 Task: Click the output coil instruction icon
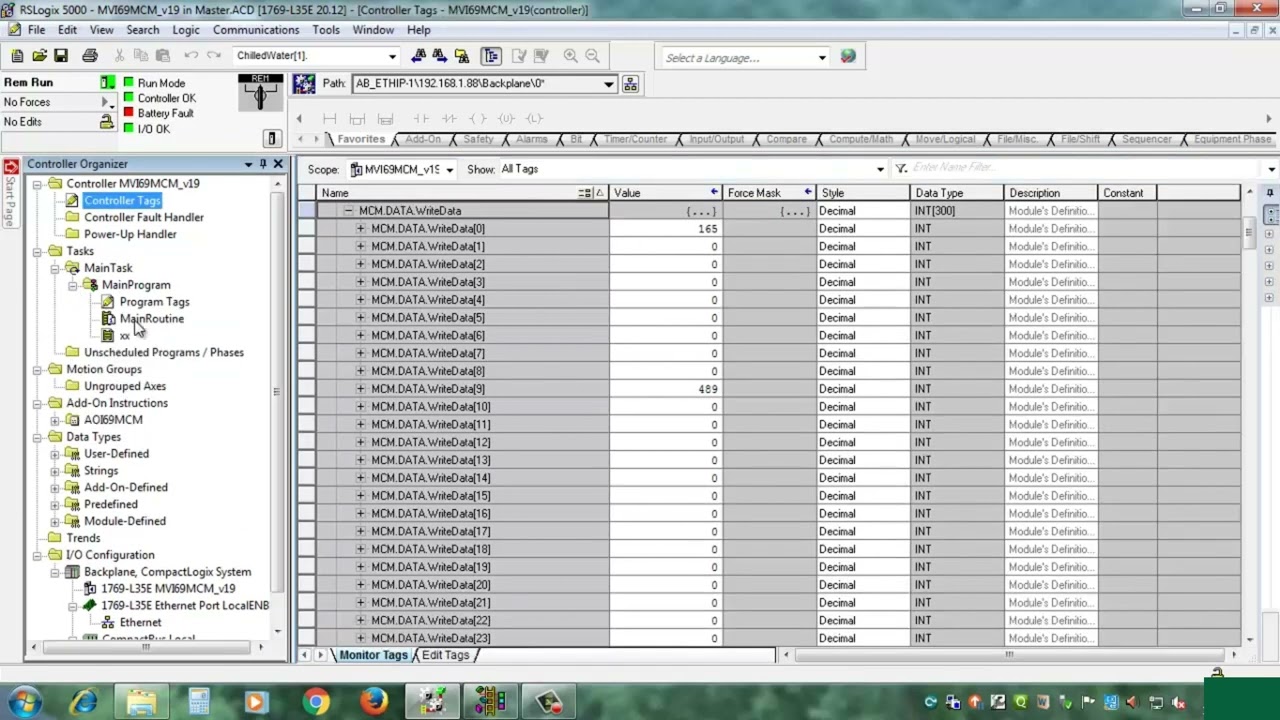(478, 119)
